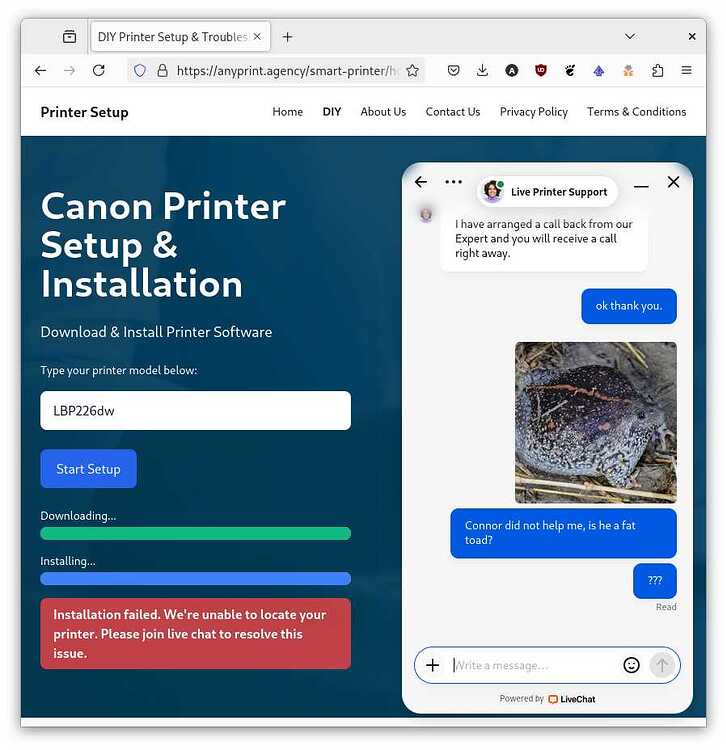726x750 pixels.
Task: Click the Write a message field
Action: click(532, 665)
